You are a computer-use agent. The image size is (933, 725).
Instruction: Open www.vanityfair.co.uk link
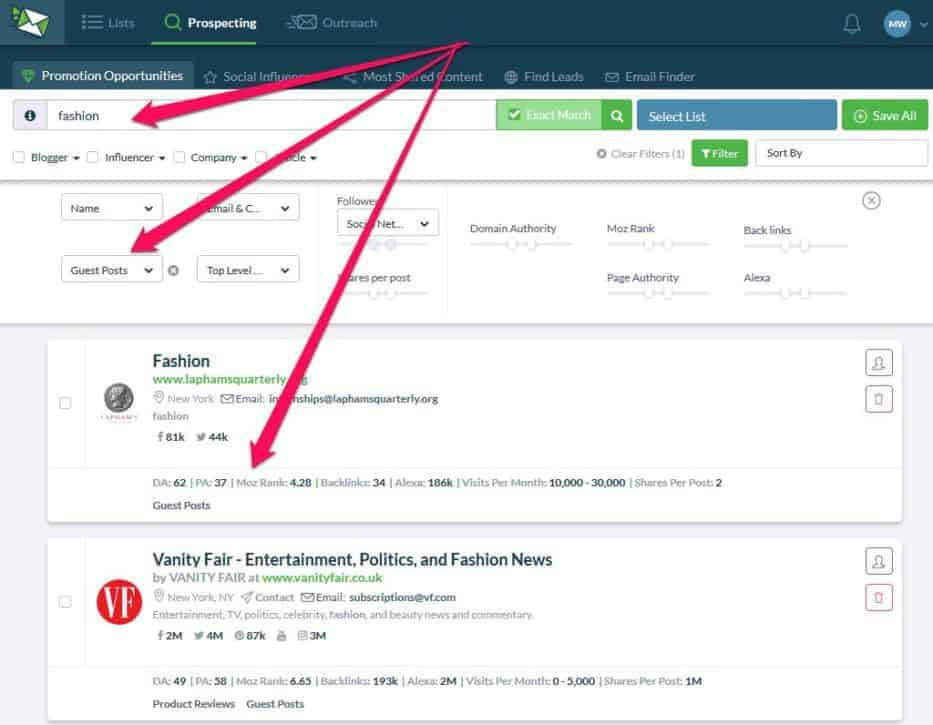tap(322, 578)
